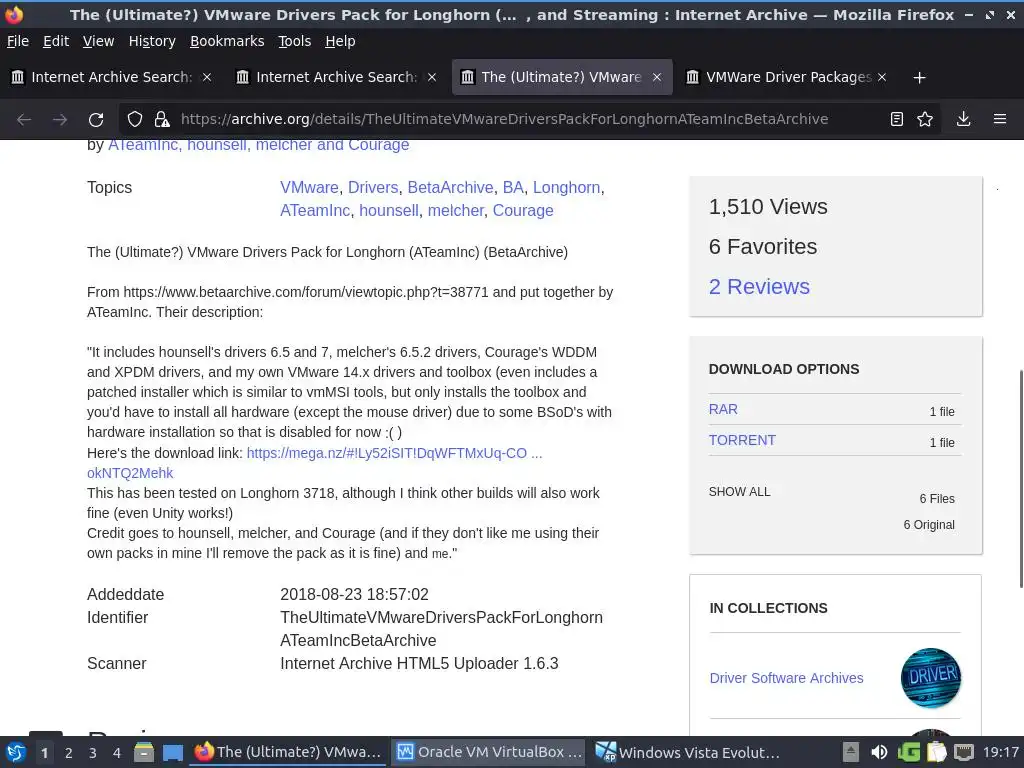Open the Driver Software Archives collection link
The height and width of the screenshot is (768, 1024).
[786, 678]
